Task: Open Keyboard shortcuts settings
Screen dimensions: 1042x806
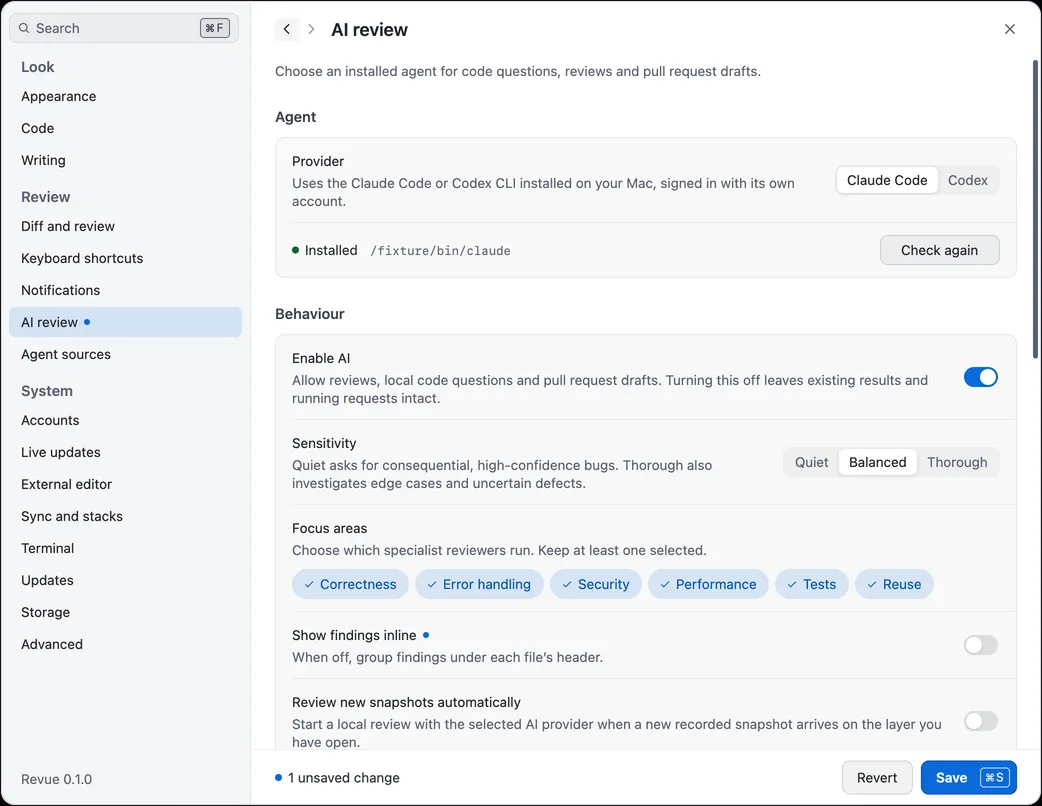Action: coord(125,258)
